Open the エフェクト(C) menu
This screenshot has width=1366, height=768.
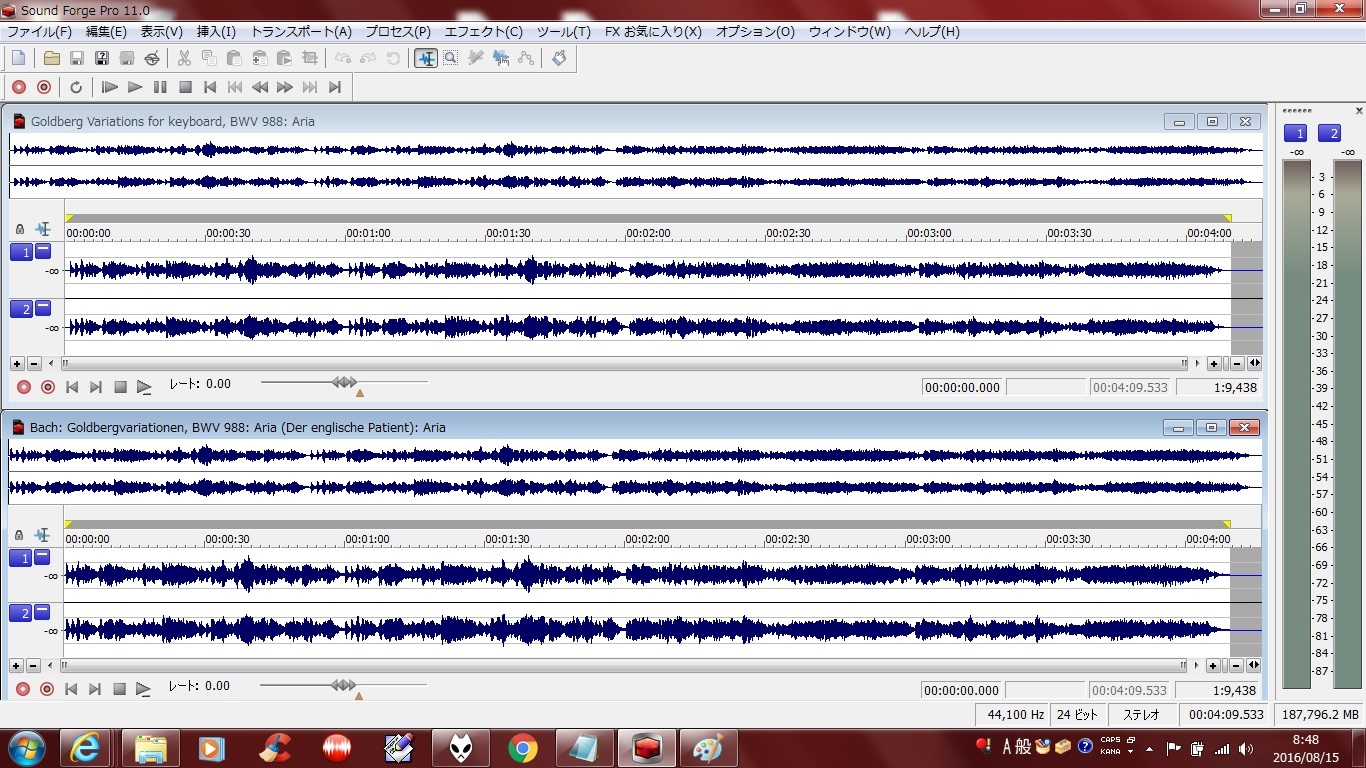(x=483, y=31)
